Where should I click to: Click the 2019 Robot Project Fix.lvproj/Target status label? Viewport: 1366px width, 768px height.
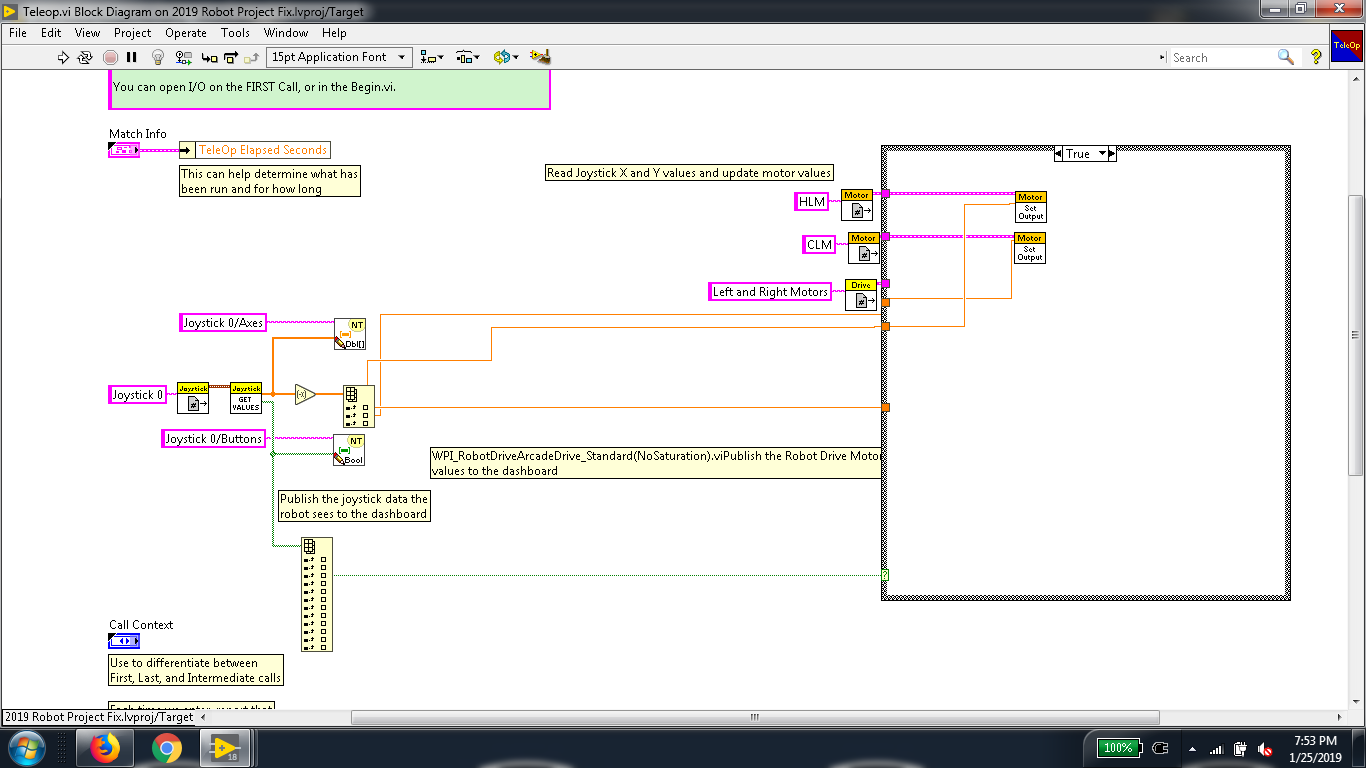98,717
